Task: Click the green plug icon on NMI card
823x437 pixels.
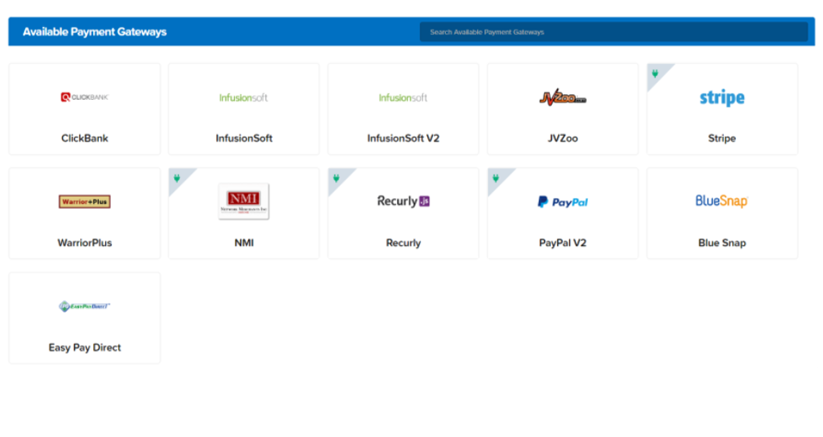Action: [x=177, y=178]
